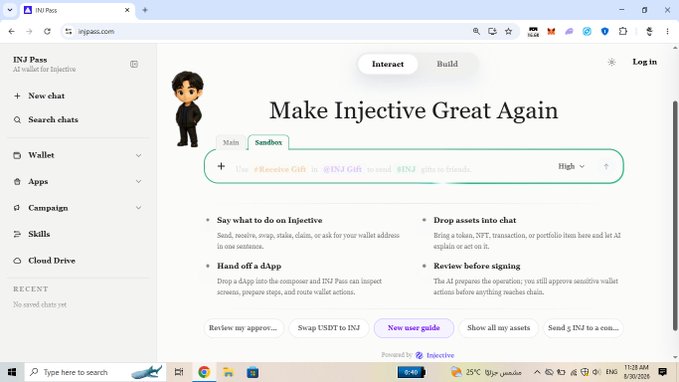679x382 pixels.
Task: Bookmark this page with star icon
Action: [x=508, y=31]
